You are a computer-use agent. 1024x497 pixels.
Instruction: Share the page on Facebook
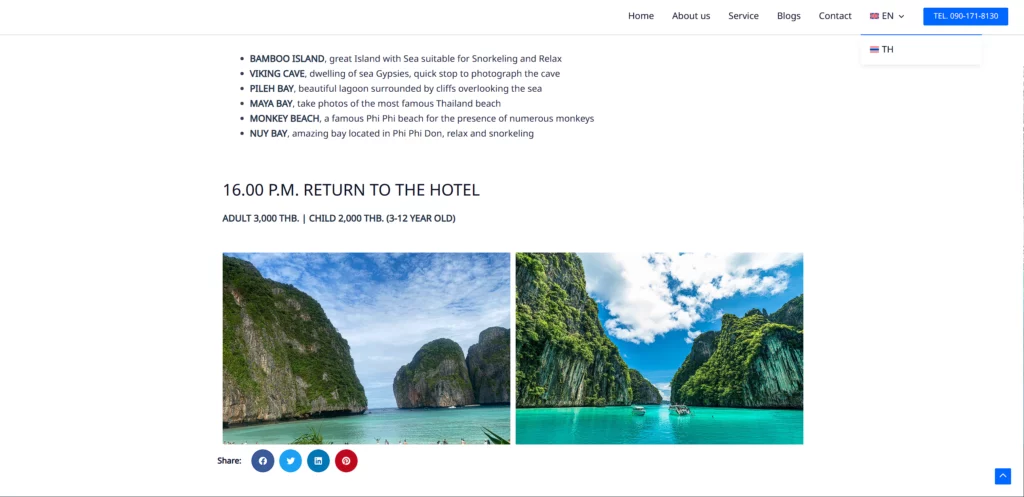pyautogui.click(x=263, y=461)
